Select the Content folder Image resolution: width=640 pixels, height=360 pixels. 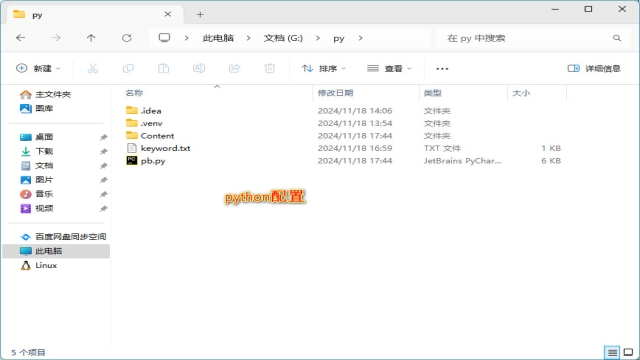157,136
